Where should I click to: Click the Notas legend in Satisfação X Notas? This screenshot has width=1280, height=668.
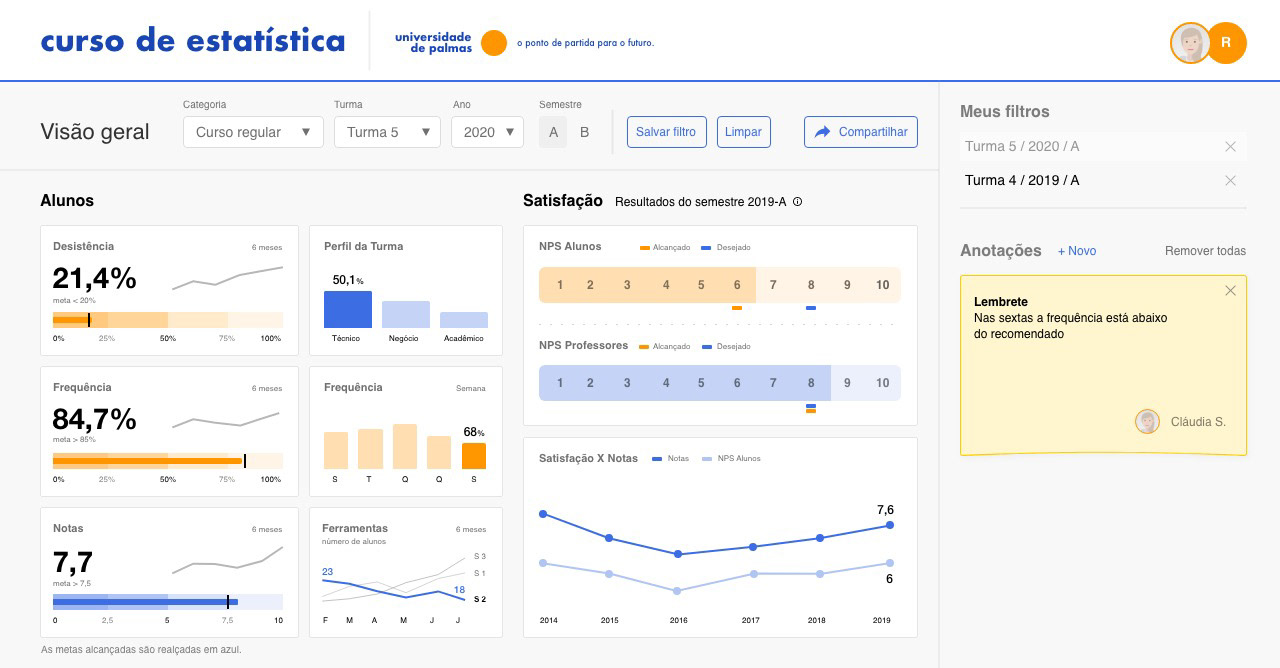pyautogui.click(x=671, y=459)
